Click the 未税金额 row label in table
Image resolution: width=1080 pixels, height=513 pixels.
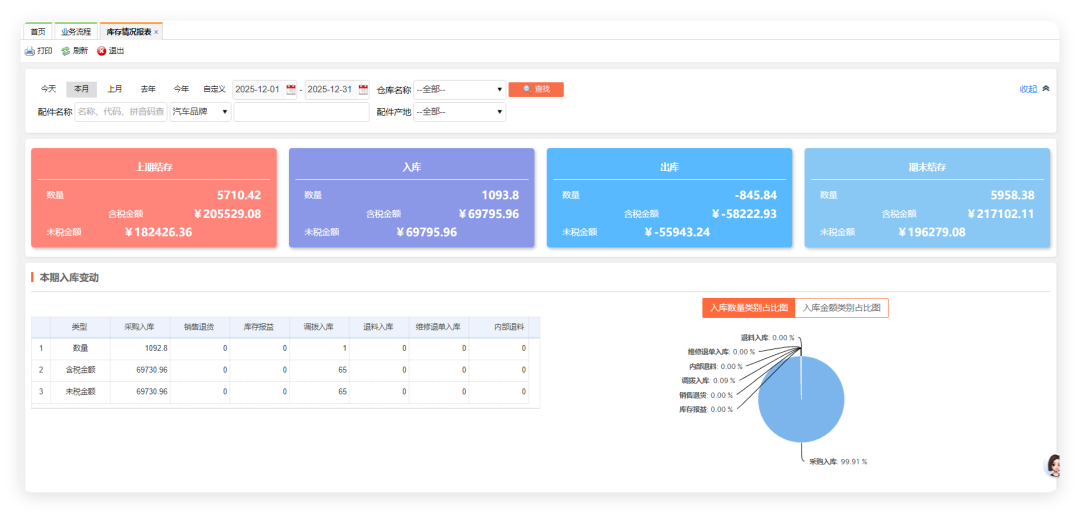pos(80,392)
